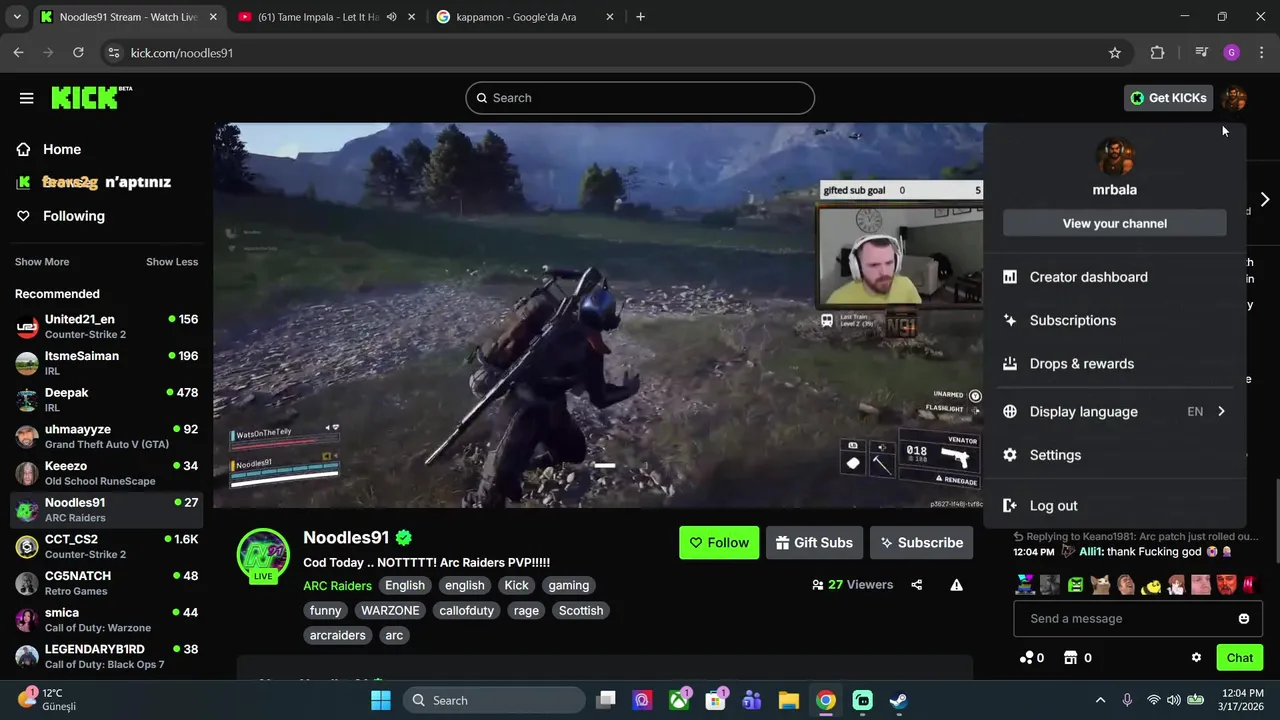
Task: Click the Scottish tag
Action: click(x=581, y=610)
